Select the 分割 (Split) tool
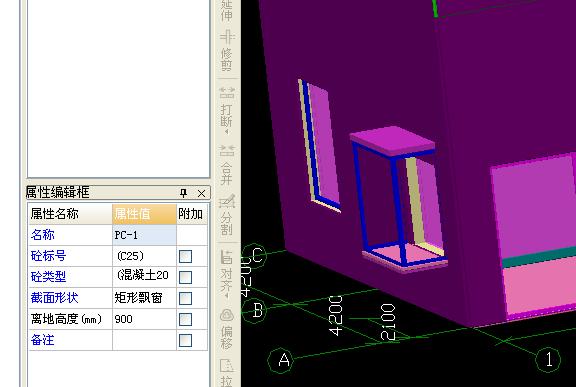Screen dimensions: 576x387 (x=227, y=215)
